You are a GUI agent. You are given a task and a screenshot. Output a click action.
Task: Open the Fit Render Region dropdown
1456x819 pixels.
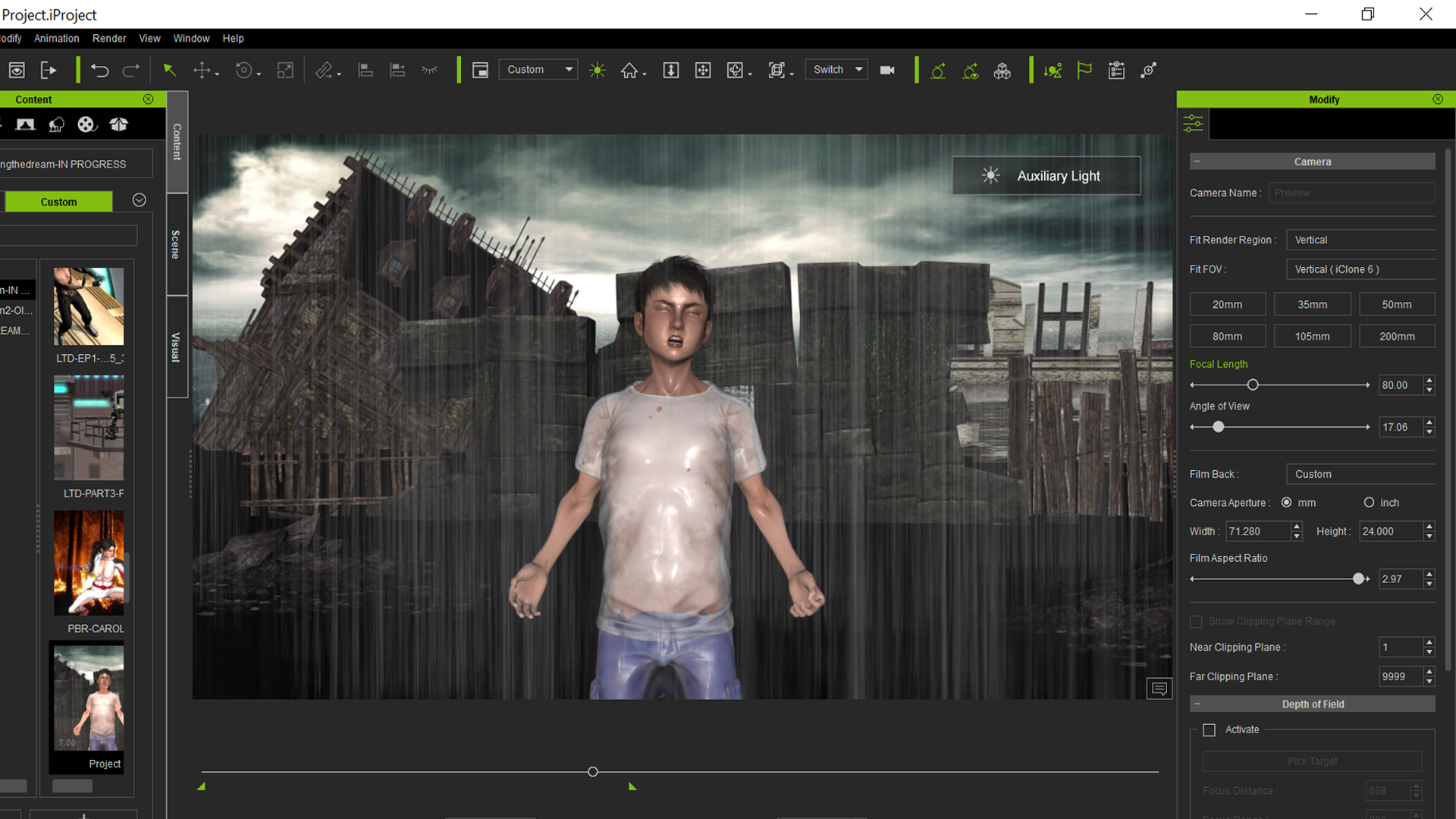coord(1360,240)
